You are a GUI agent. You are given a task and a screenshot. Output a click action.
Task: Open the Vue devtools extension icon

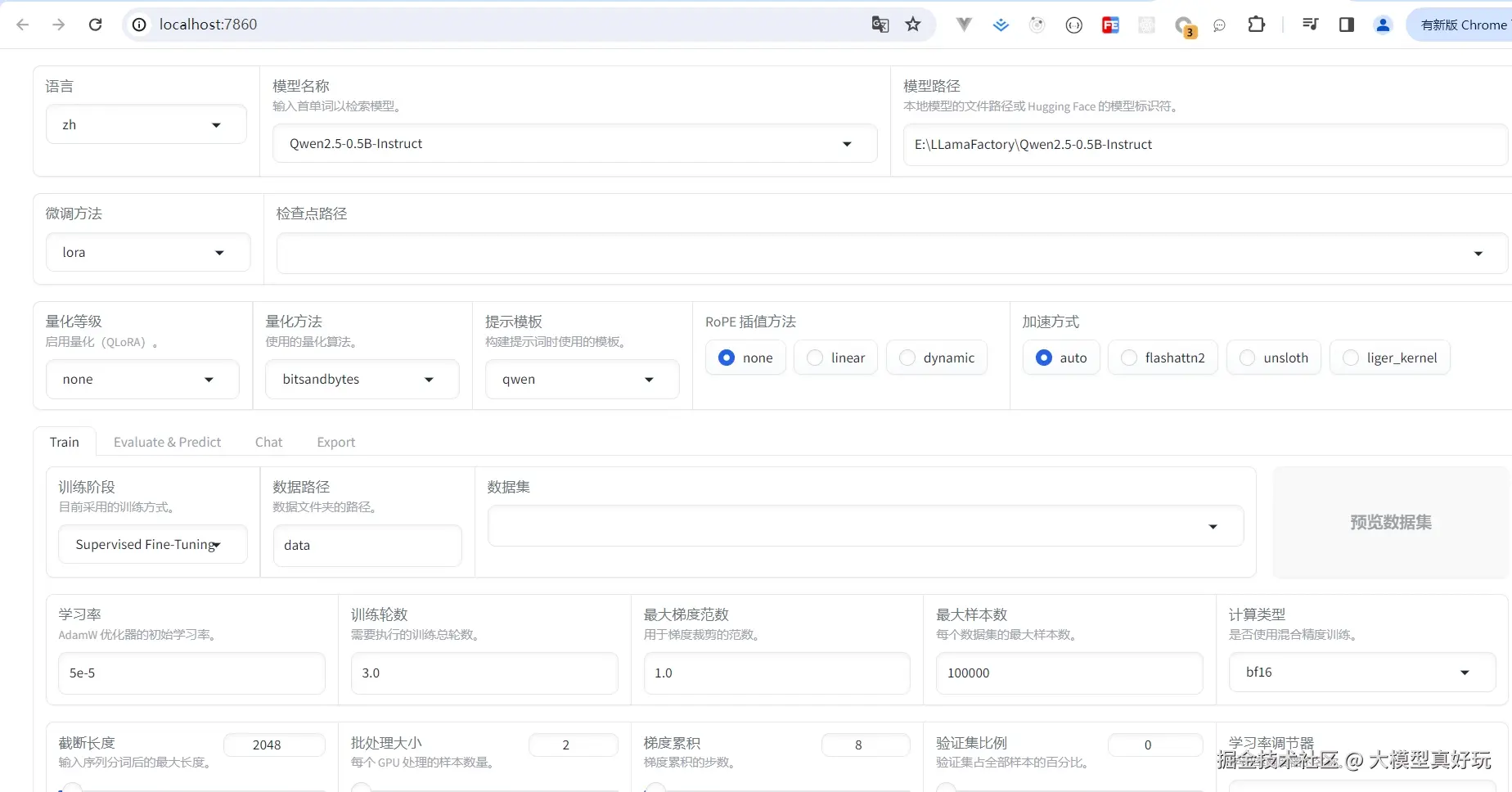tap(965, 25)
